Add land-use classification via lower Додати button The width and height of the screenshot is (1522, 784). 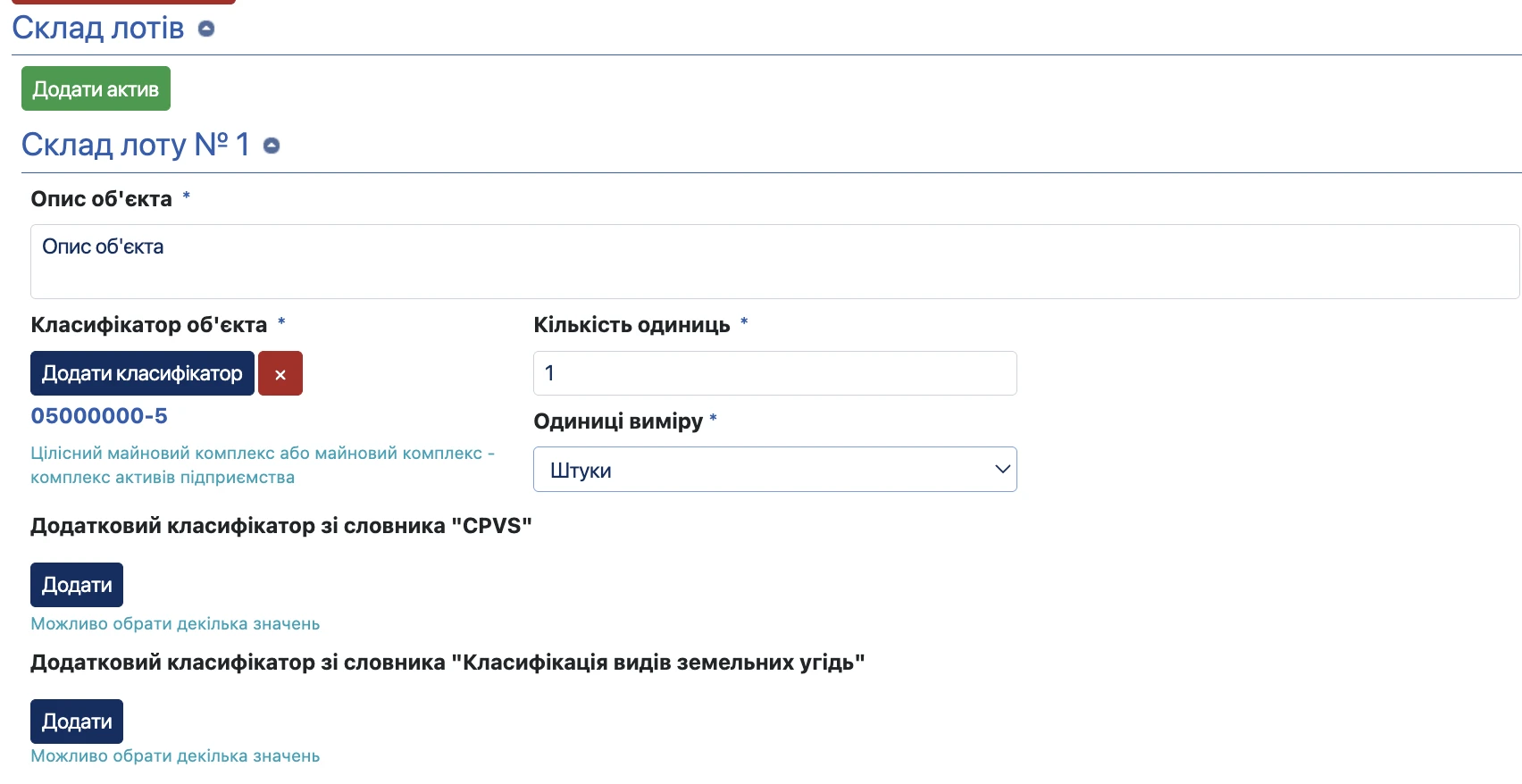[x=77, y=721]
